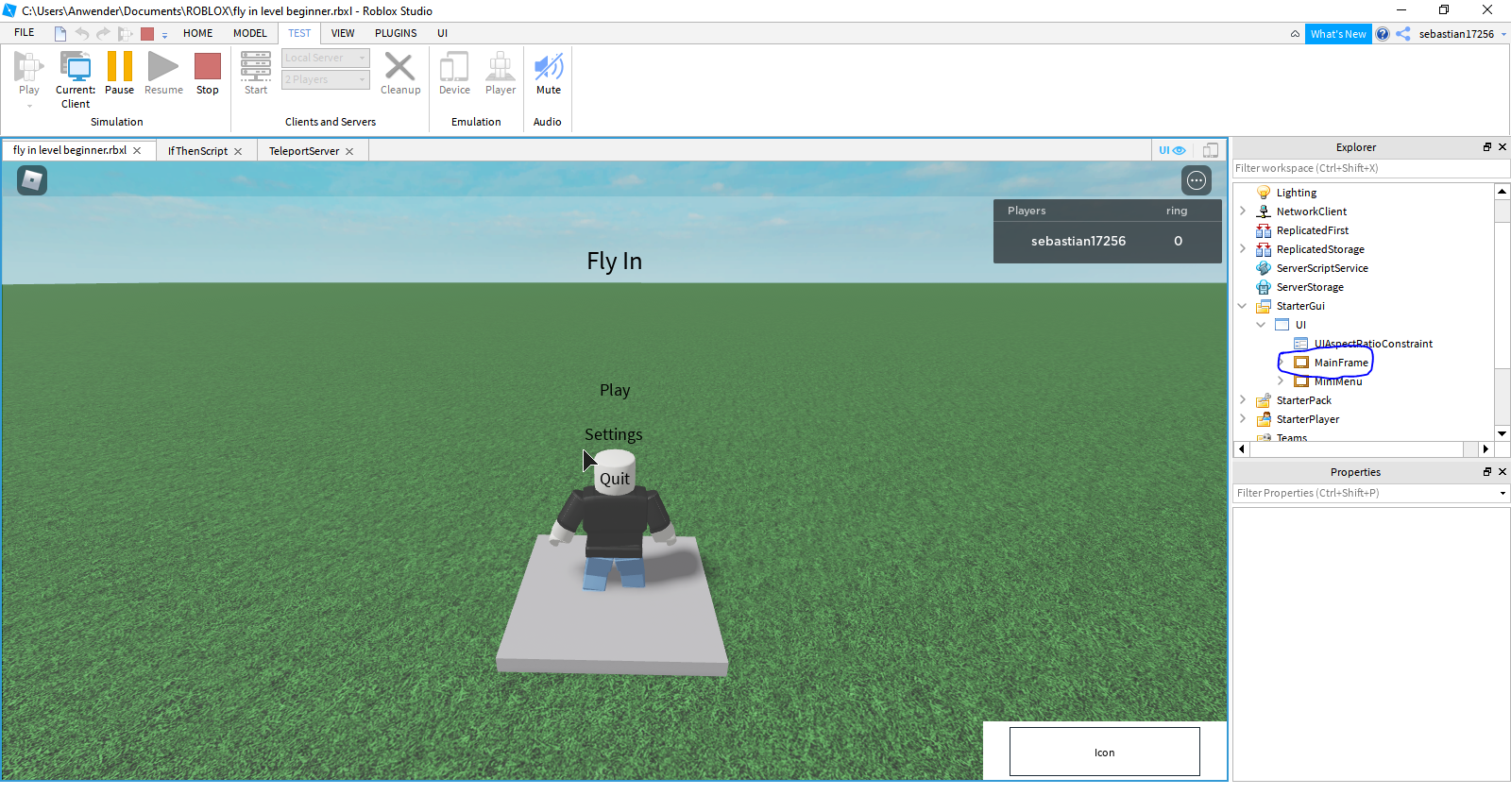Open the 2 Players dropdown
The width and height of the screenshot is (1511, 812).
point(326,79)
